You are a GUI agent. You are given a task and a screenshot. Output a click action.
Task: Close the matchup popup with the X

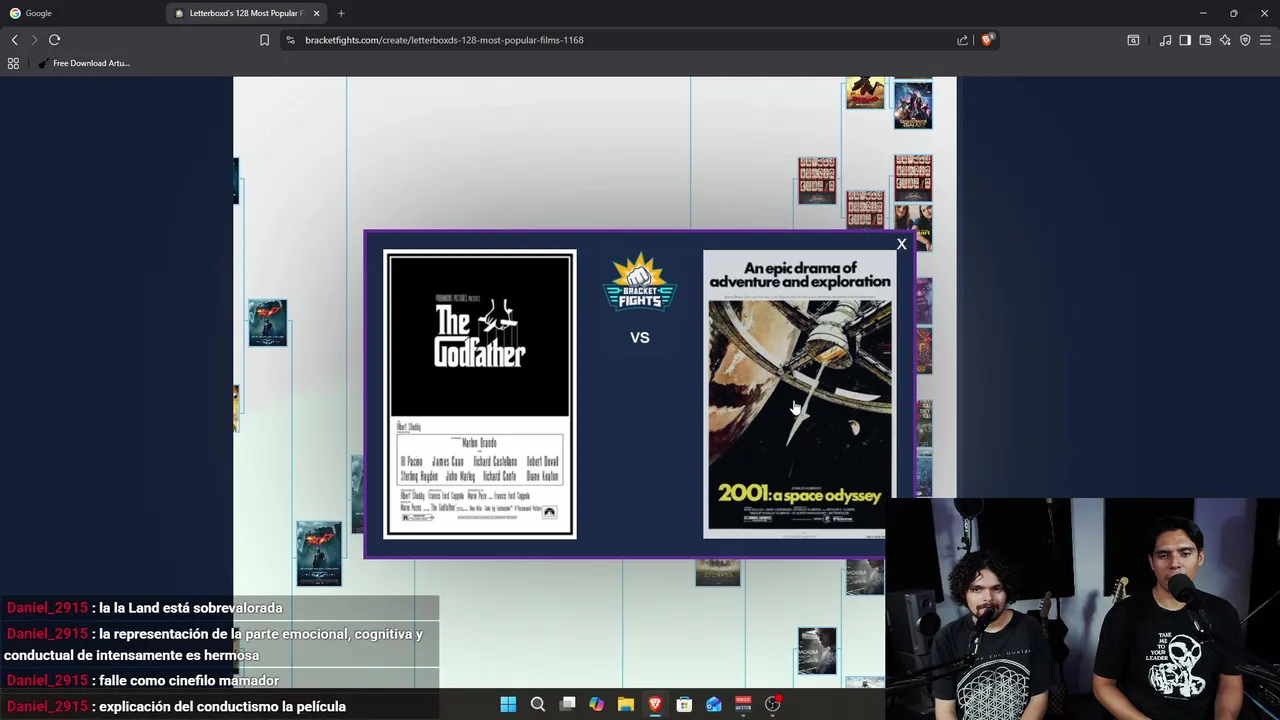(x=901, y=244)
